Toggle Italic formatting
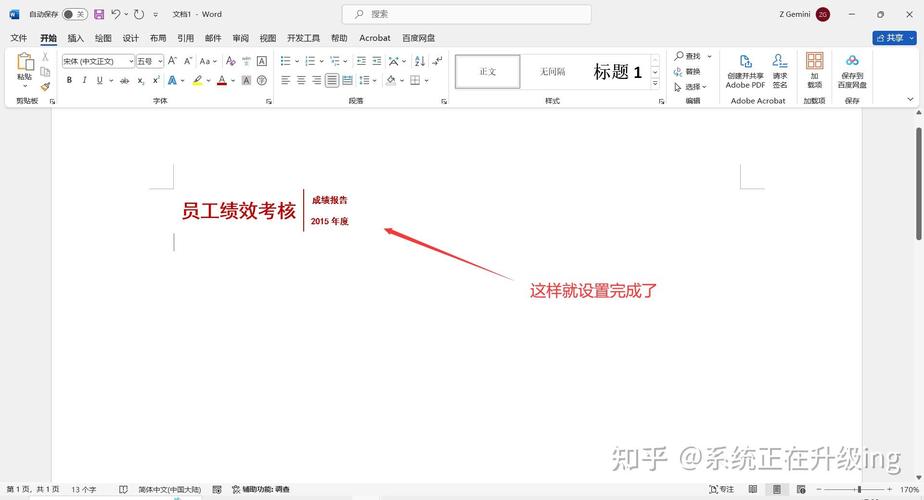 (x=84, y=80)
